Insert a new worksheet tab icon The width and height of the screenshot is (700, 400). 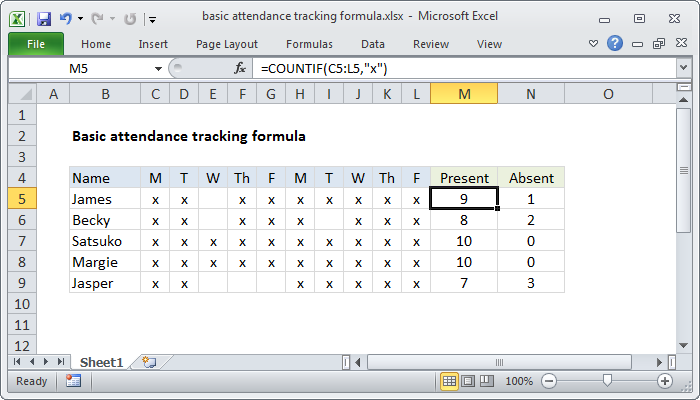(149, 361)
